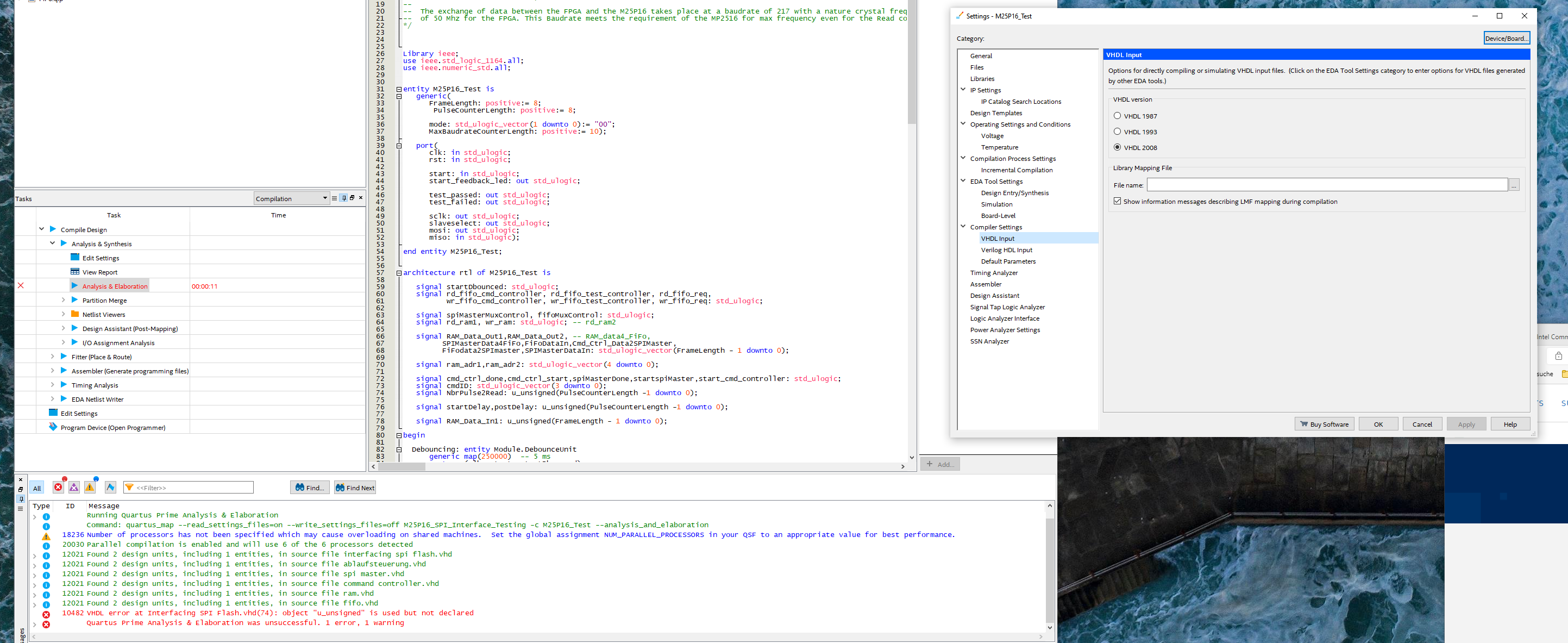Toggle the yellow warning messages filter icon
Viewport: 1568px width, 643px height.
pos(90,486)
